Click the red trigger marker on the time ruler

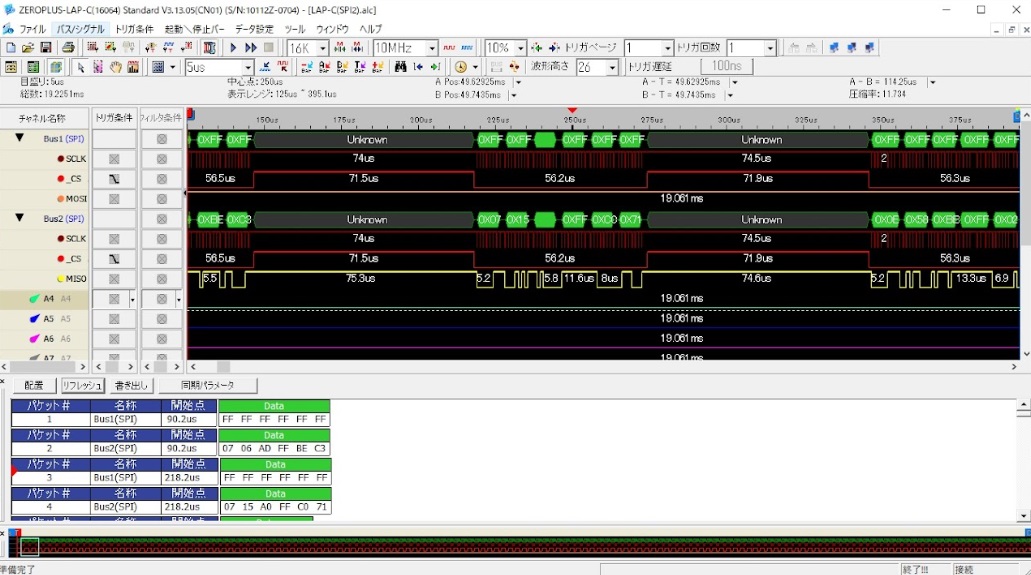(572, 110)
